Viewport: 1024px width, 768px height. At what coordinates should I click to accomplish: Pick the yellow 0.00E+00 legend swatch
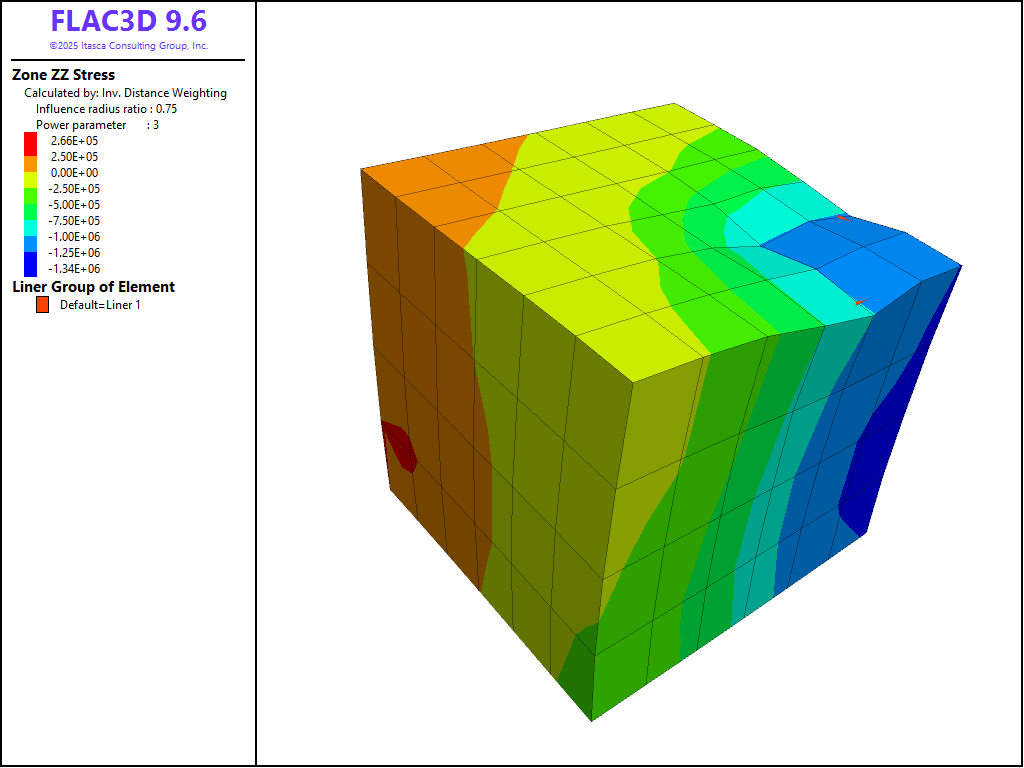point(30,173)
